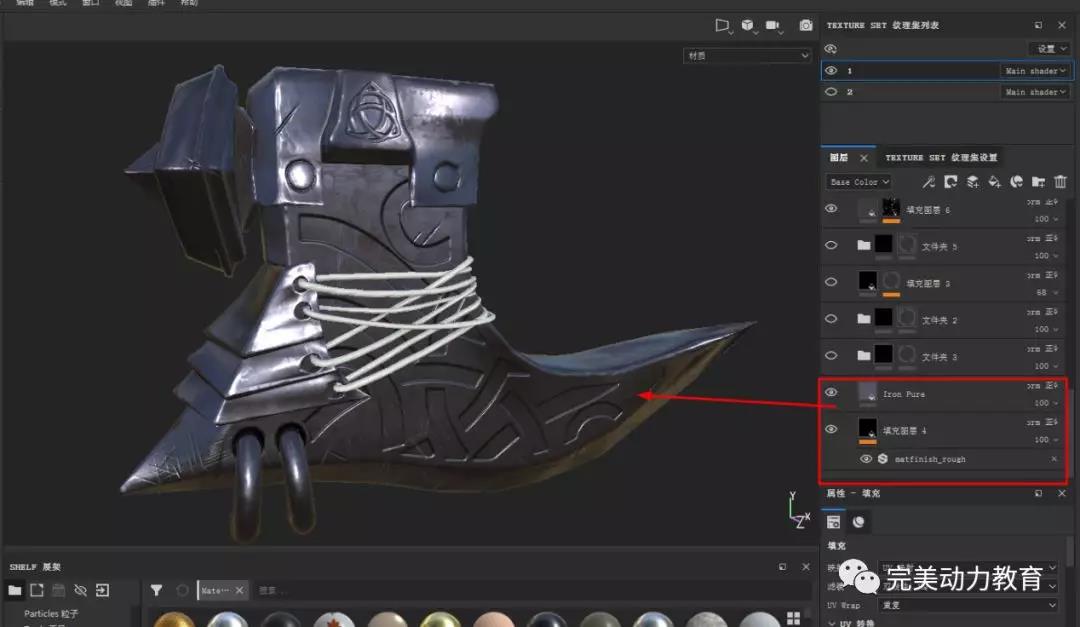Click the add folder icon in layers toolbar

coord(1038,182)
